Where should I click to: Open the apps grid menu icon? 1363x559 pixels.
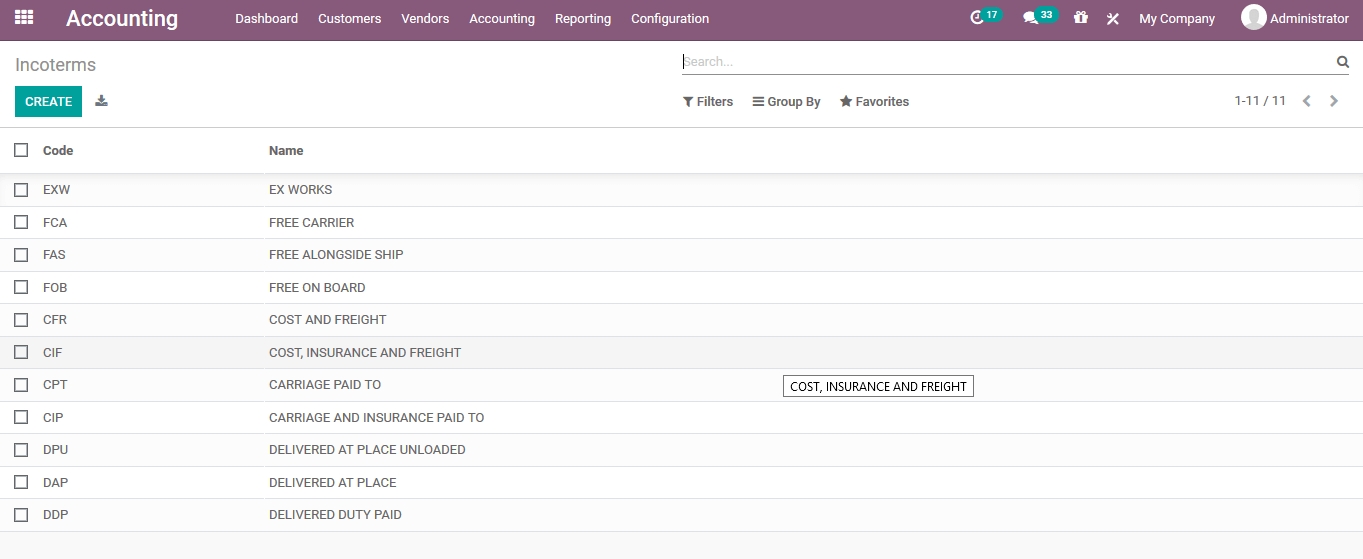coord(24,18)
